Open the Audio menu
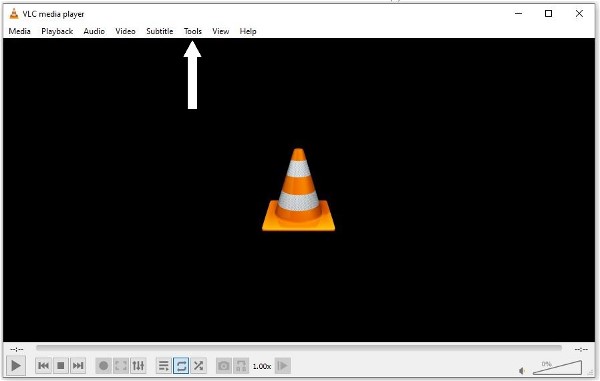The height and width of the screenshot is (381, 600). click(x=94, y=31)
